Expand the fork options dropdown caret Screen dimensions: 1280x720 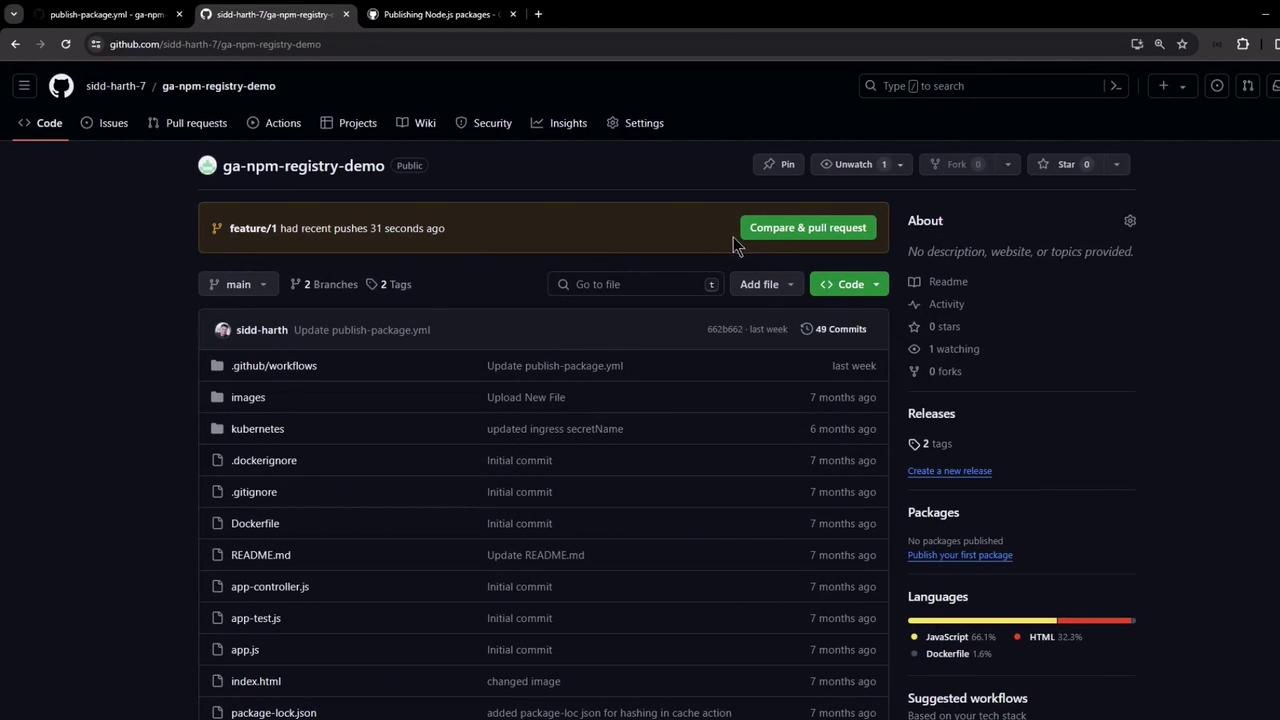click(x=1008, y=165)
